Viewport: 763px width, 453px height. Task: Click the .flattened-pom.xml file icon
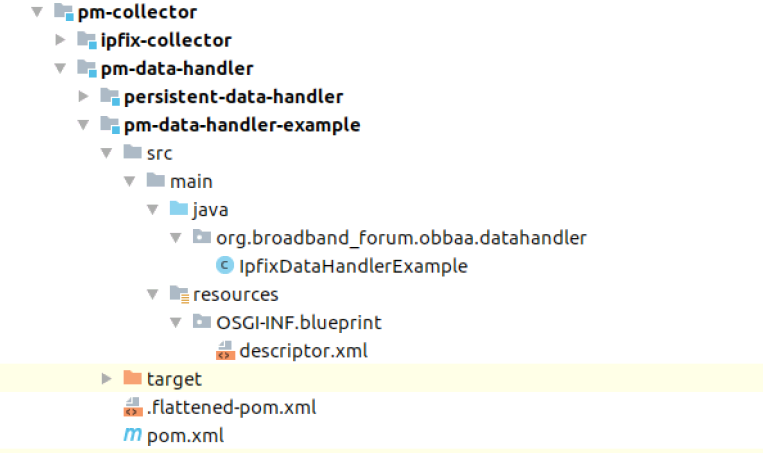pyautogui.click(x=132, y=407)
